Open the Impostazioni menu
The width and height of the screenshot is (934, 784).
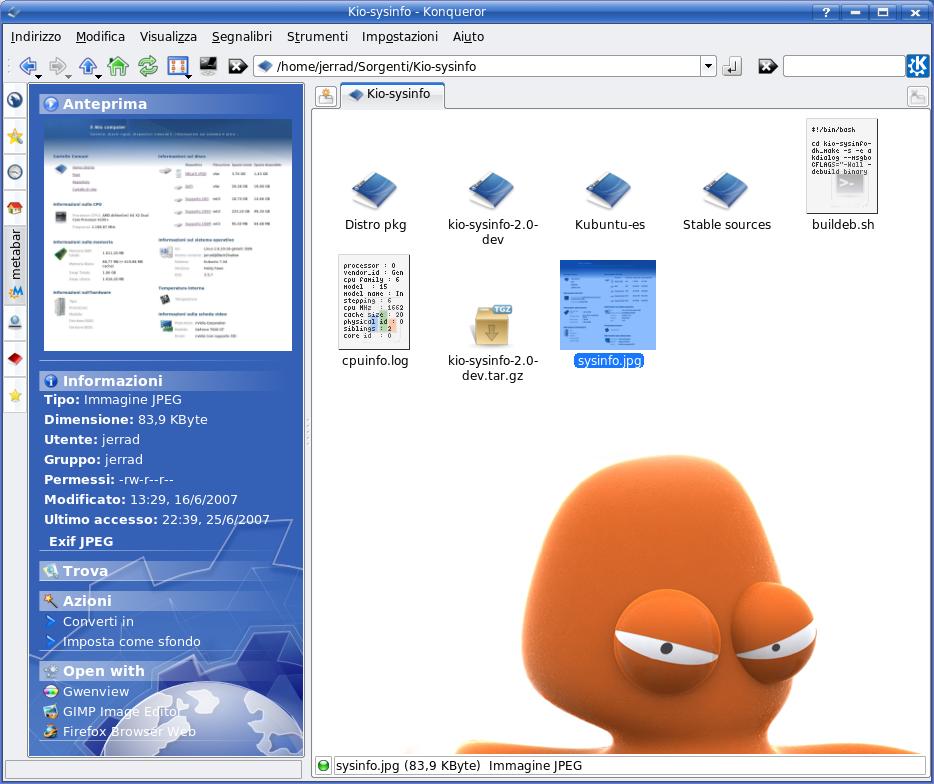pos(400,37)
